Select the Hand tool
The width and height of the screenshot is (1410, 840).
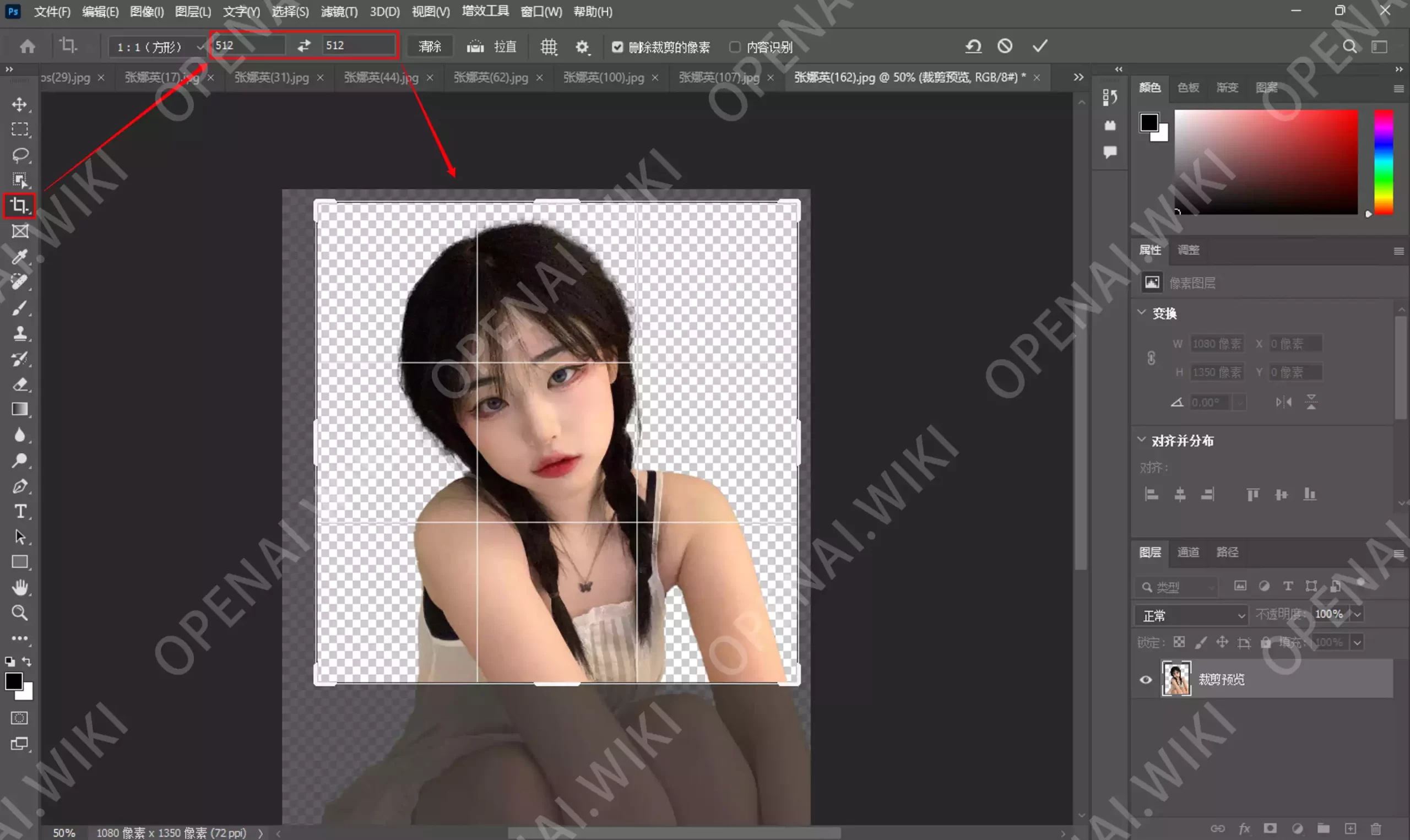[20, 588]
